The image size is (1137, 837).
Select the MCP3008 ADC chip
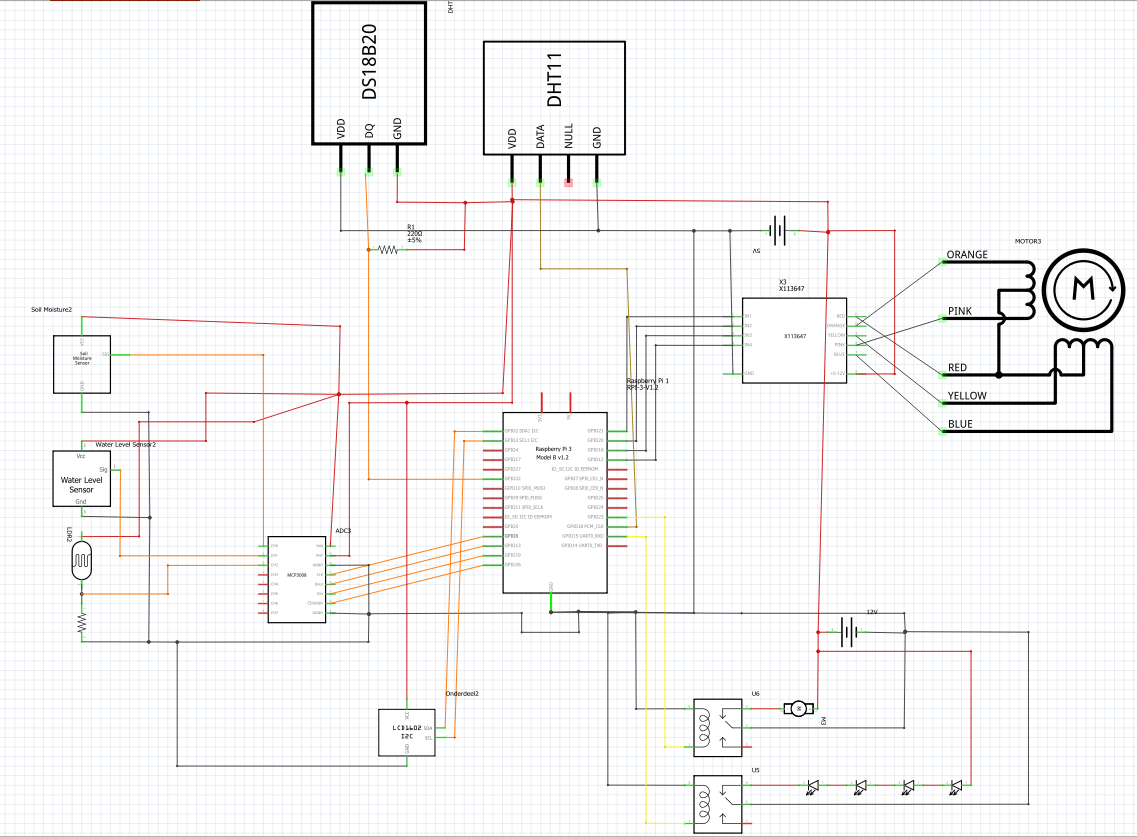(x=297, y=580)
